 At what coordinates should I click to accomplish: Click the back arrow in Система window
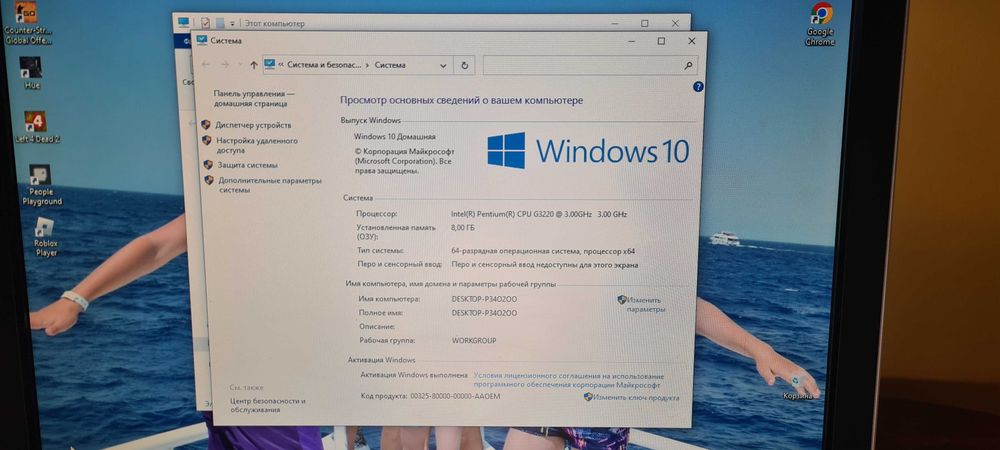[x=205, y=65]
